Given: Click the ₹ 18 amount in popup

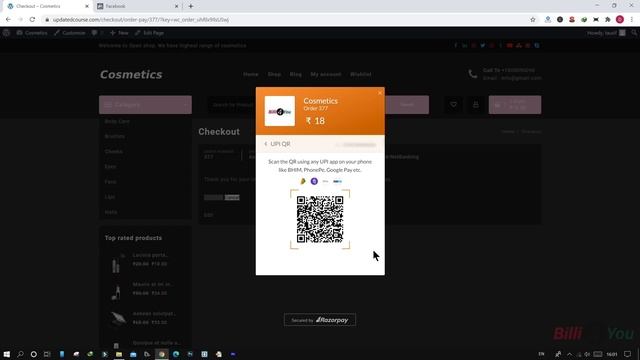Looking at the screenshot, I should [316, 121].
